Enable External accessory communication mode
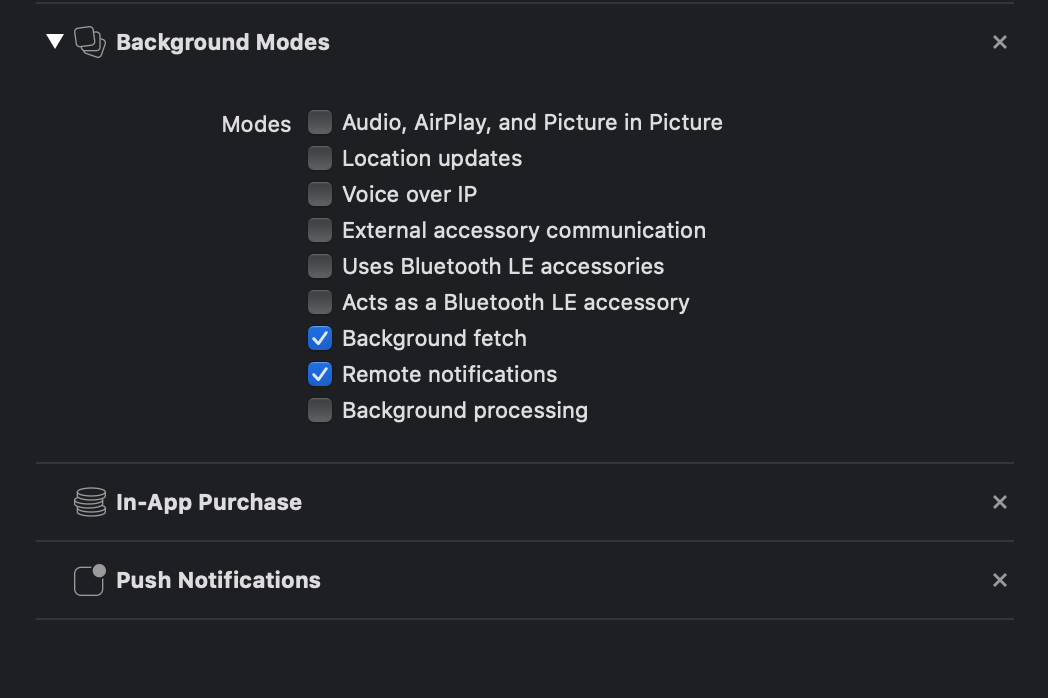Image resolution: width=1048 pixels, height=698 pixels. click(320, 230)
